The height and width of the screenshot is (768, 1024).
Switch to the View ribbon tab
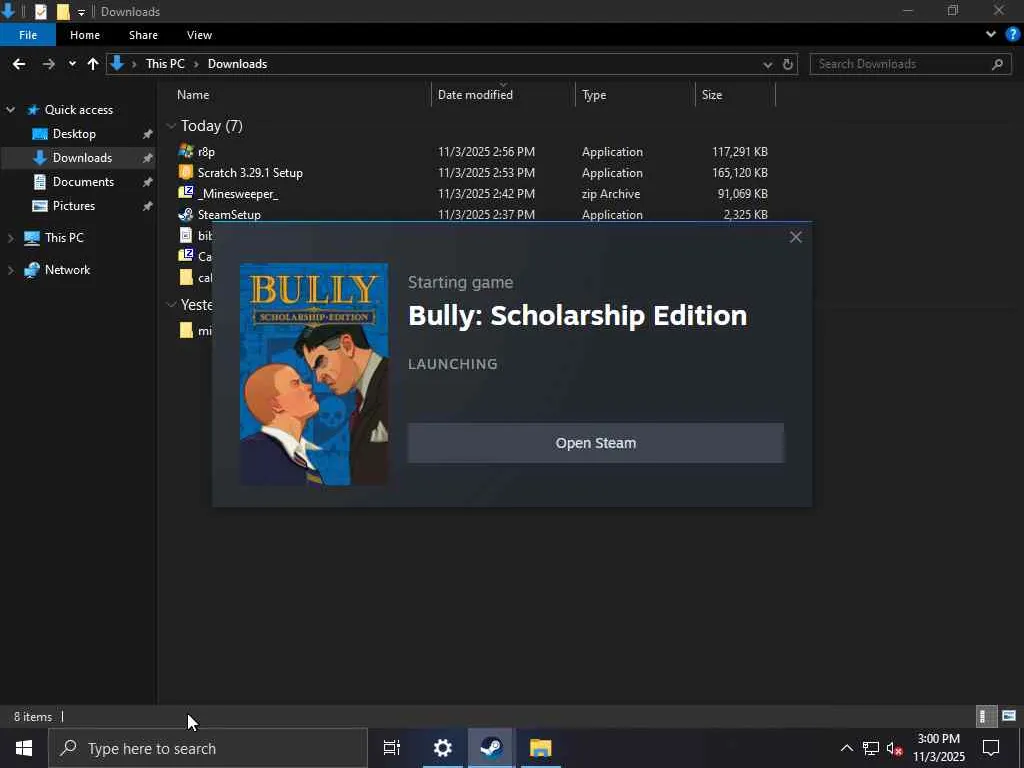(199, 35)
